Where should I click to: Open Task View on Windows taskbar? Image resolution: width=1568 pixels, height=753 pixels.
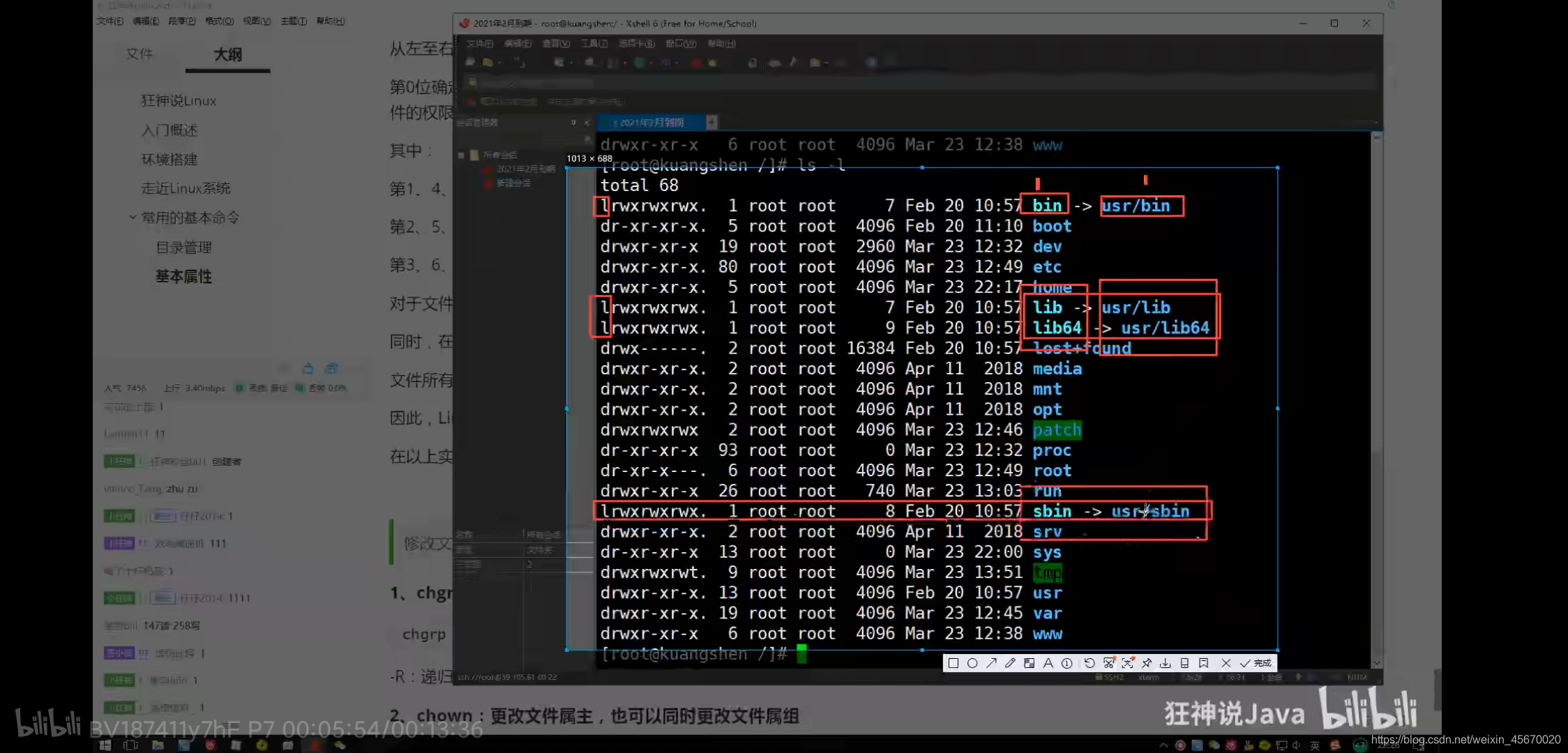coord(130,745)
